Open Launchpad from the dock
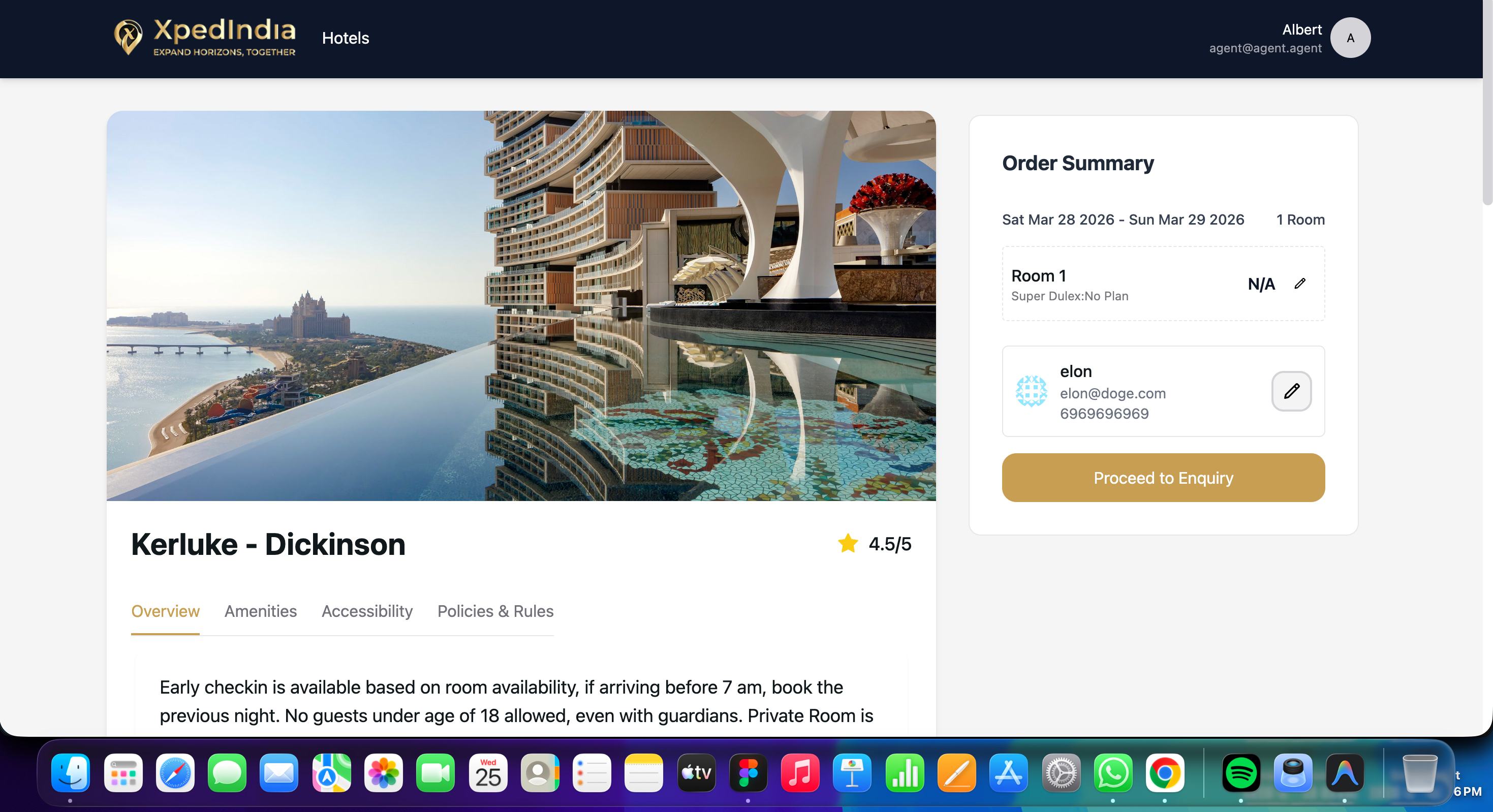The image size is (1493, 812). (123, 772)
